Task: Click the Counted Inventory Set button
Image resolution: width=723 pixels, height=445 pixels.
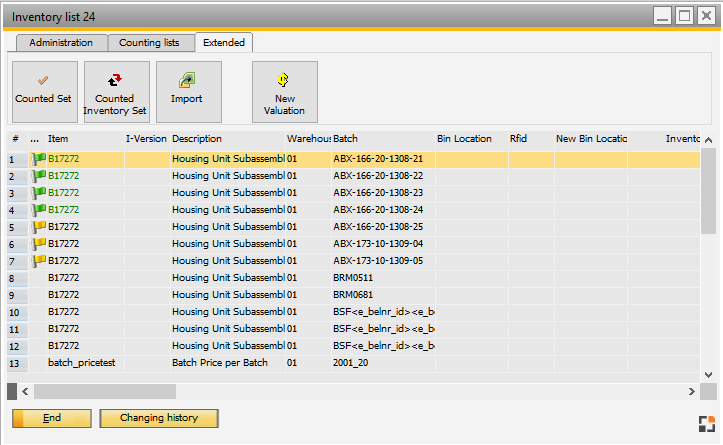Action: (x=117, y=92)
